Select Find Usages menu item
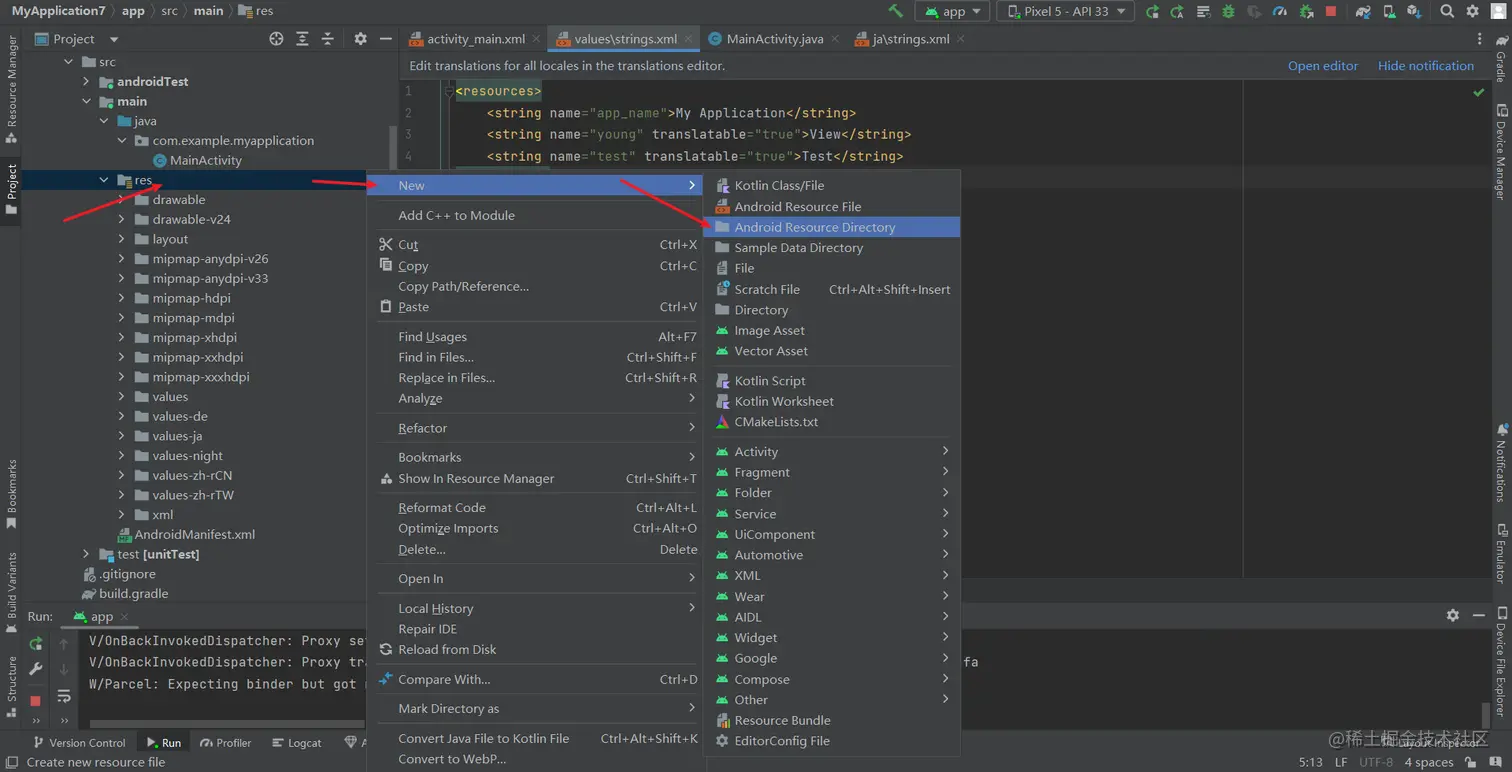This screenshot has height=772, width=1512. click(x=535, y=336)
